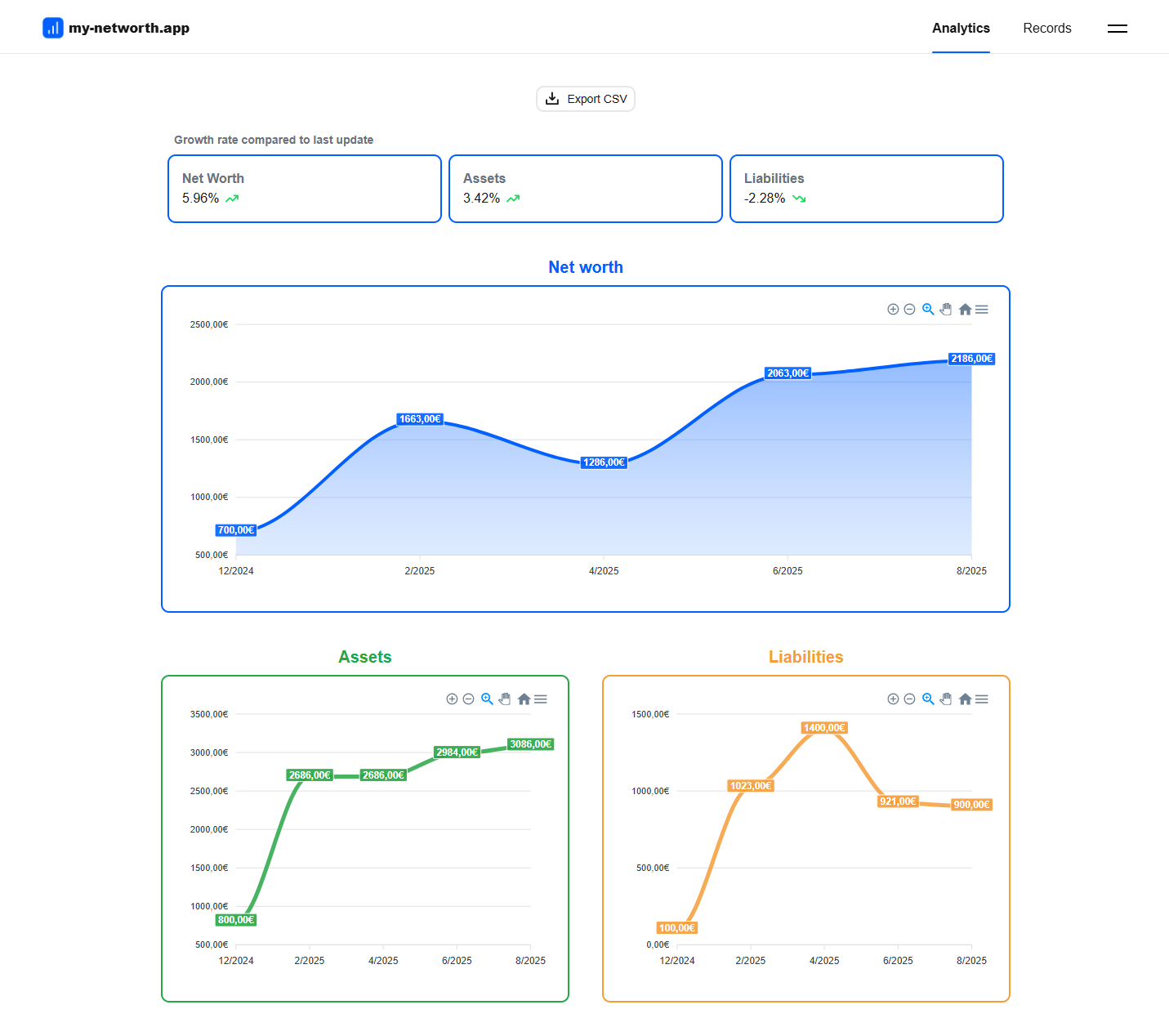Click the 8/2025 axis label on Net worth chart
The width and height of the screenshot is (1169, 1036).
971,571
